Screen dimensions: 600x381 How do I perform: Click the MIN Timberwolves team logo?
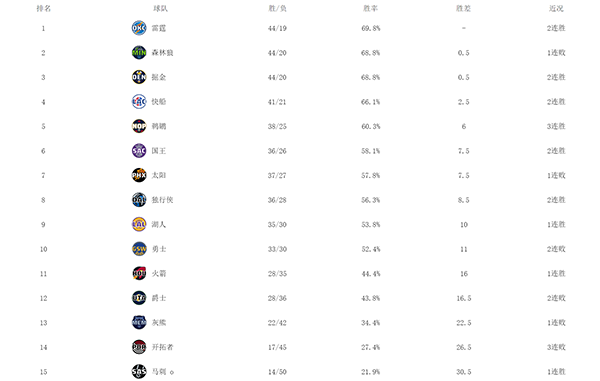[139, 52]
